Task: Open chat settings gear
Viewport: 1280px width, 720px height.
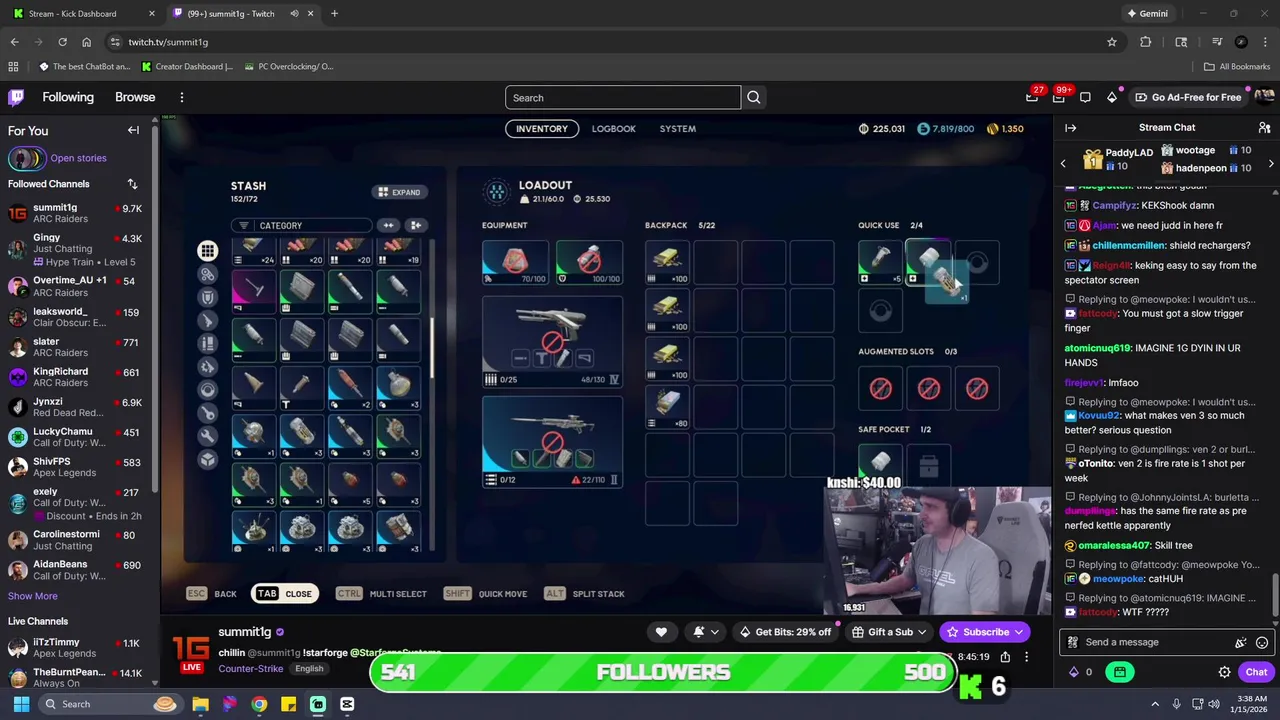Action: 1224,672
